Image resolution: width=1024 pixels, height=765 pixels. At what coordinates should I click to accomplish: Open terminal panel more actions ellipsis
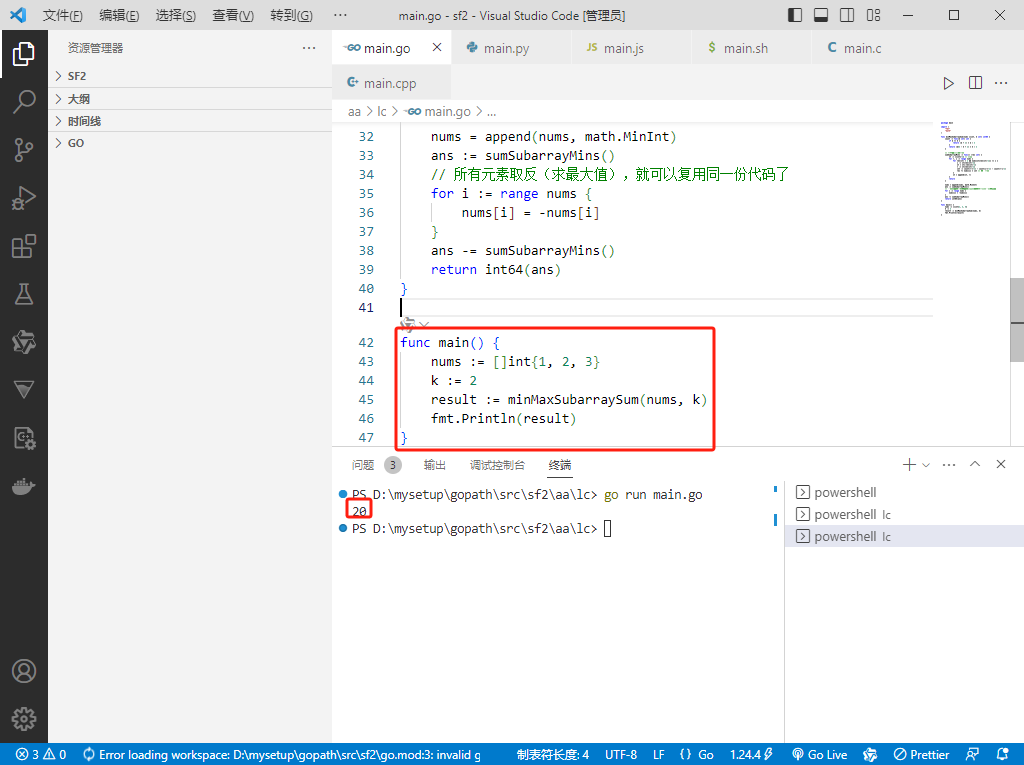(949, 464)
